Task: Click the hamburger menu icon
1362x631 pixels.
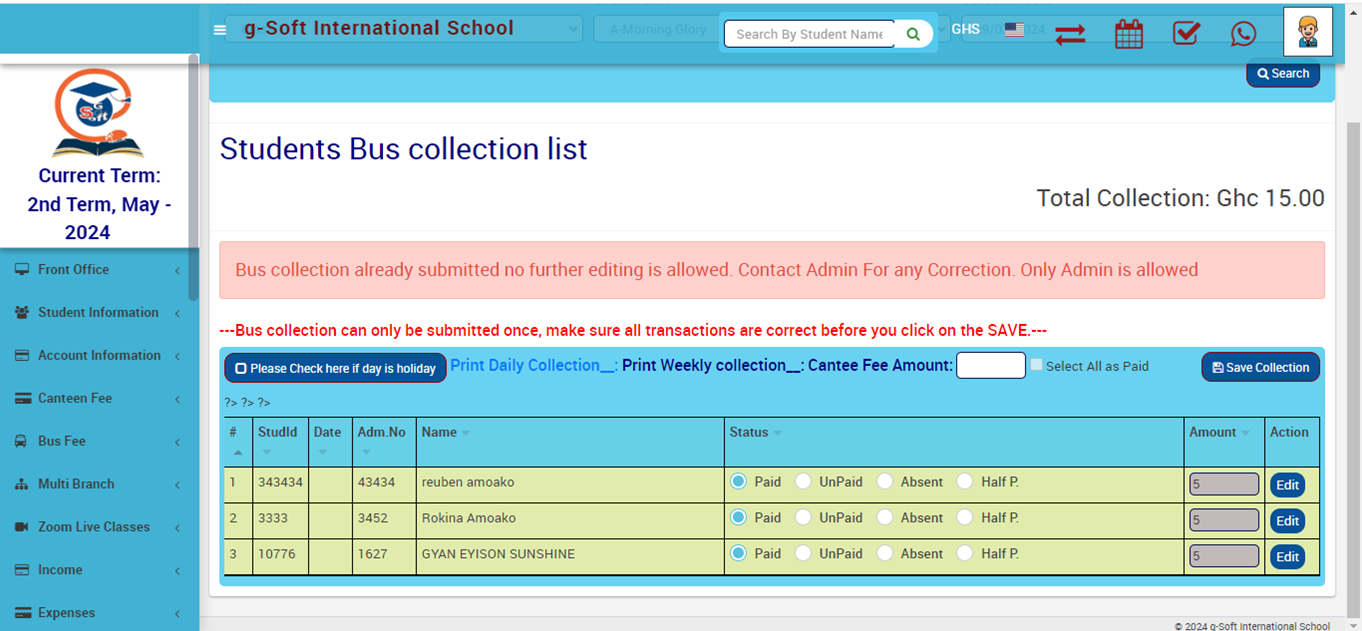Action: (220, 30)
